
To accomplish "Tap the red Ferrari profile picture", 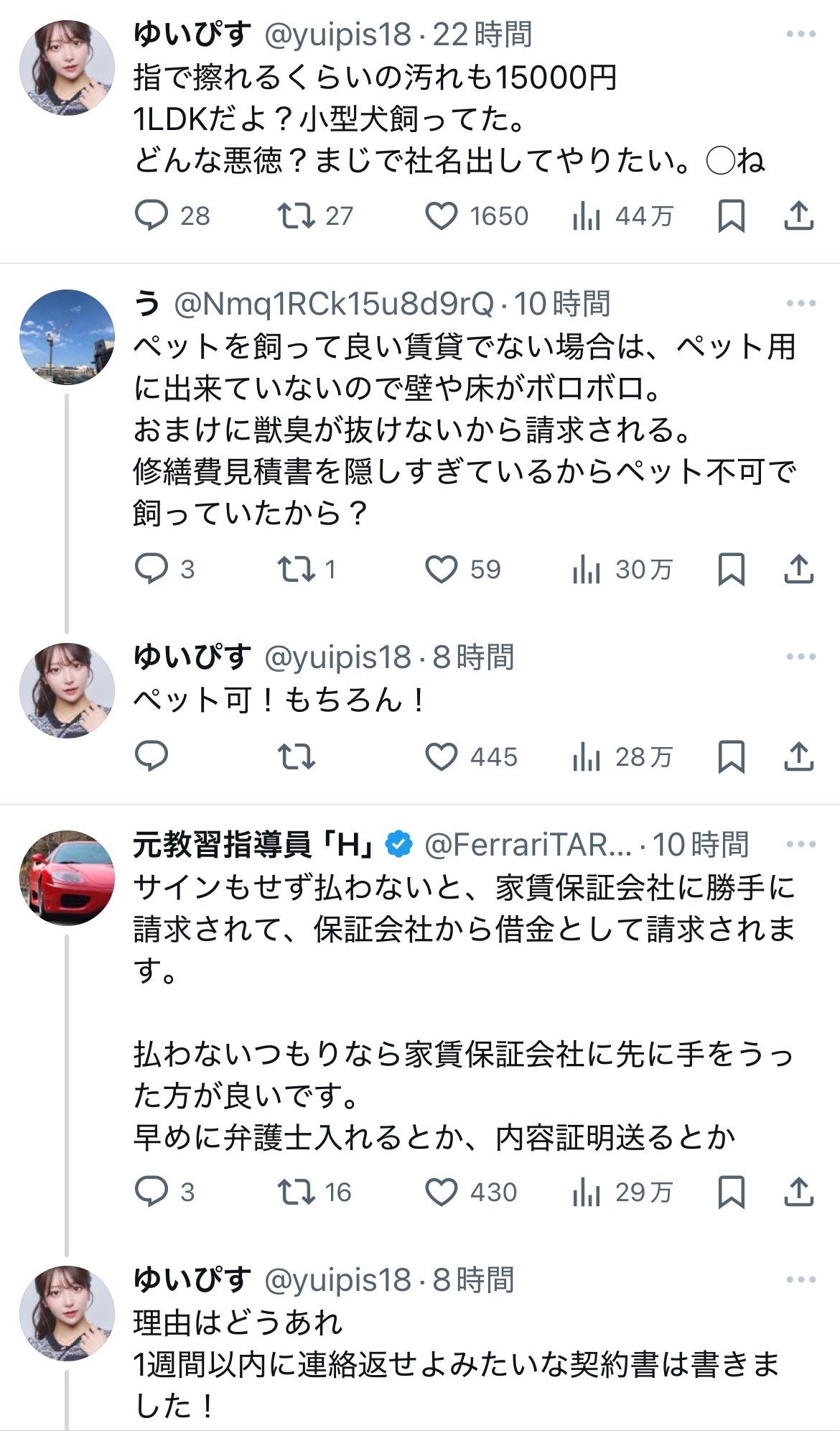I will [x=67, y=878].
